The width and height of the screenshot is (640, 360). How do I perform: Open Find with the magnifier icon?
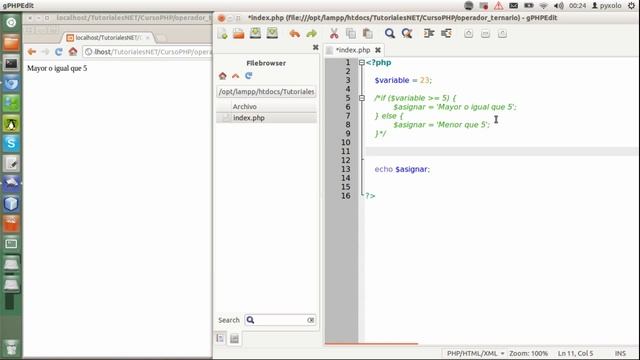point(390,33)
